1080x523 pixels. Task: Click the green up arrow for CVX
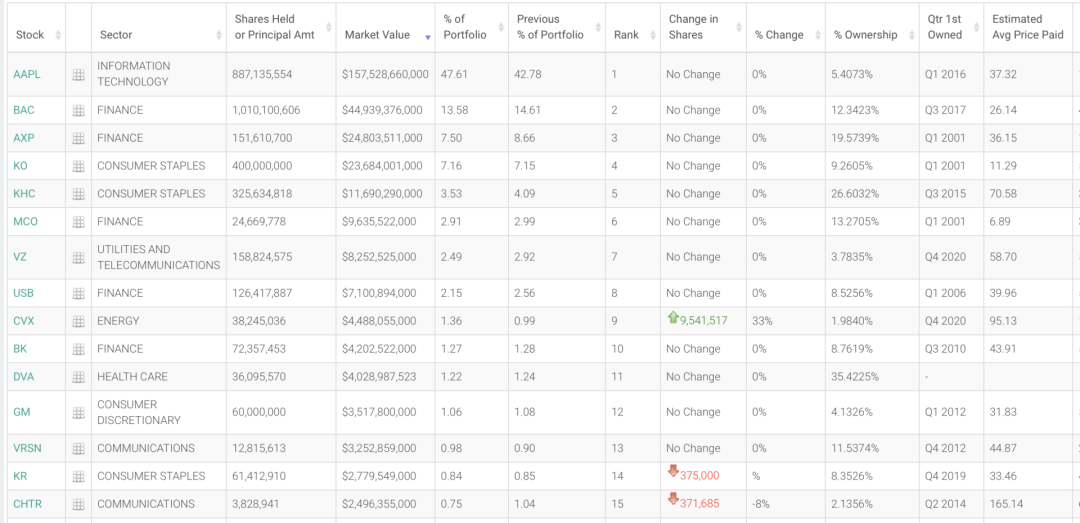673,319
